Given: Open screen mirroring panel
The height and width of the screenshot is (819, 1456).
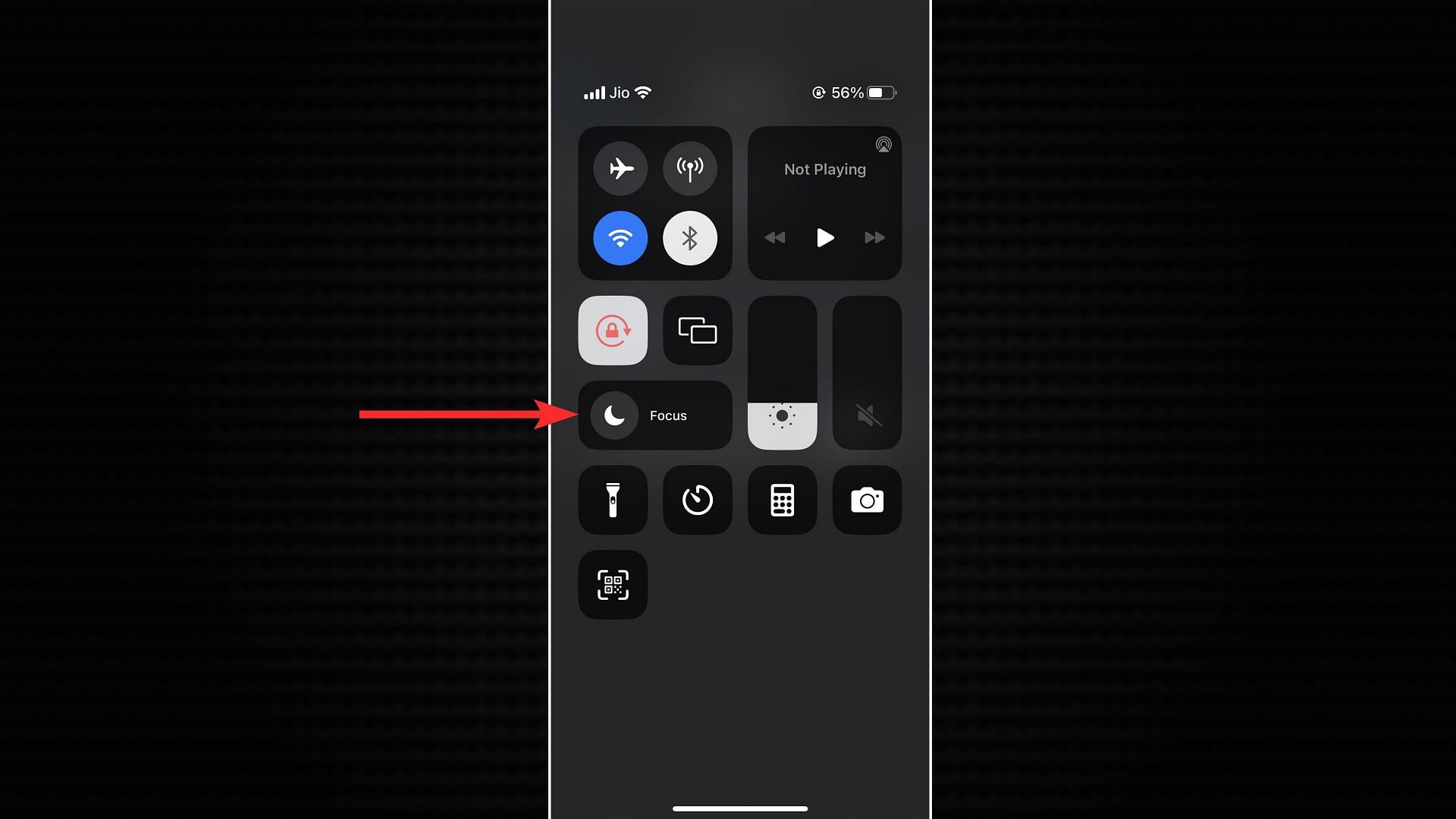Looking at the screenshot, I should click(697, 330).
